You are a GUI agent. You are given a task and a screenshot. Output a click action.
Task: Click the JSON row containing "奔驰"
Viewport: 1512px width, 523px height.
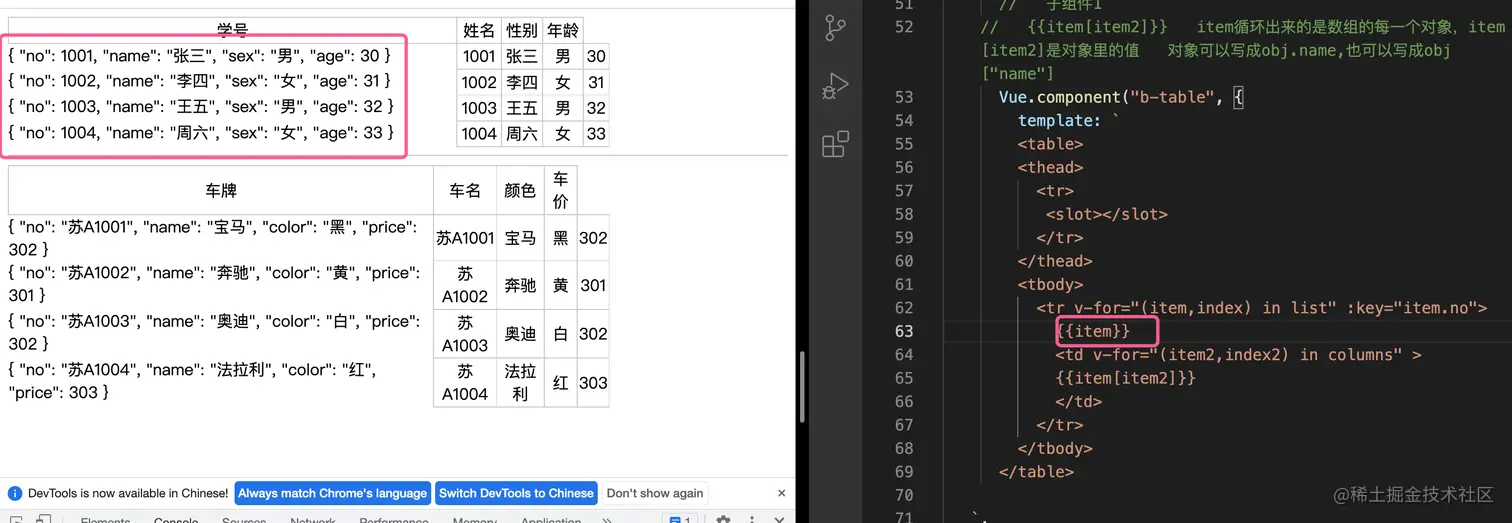tap(214, 284)
